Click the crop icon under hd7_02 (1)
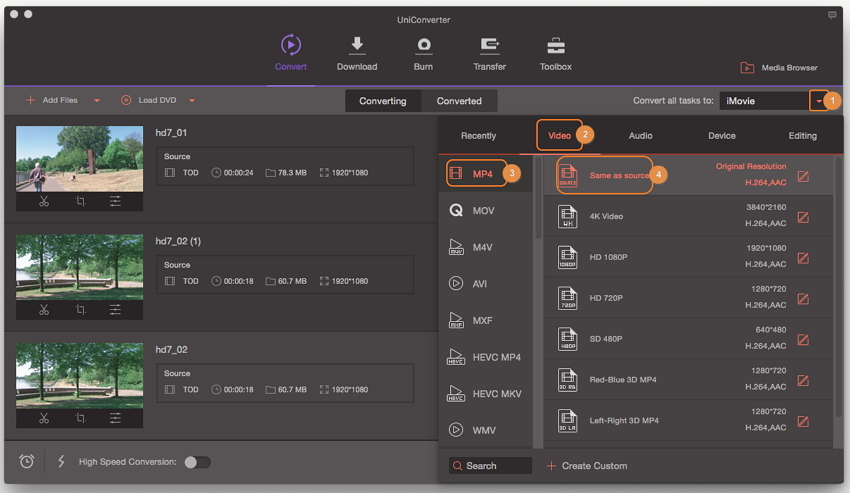The width and height of the screenshot is (850, 493). pyautogui.click(x=80, y=310)
